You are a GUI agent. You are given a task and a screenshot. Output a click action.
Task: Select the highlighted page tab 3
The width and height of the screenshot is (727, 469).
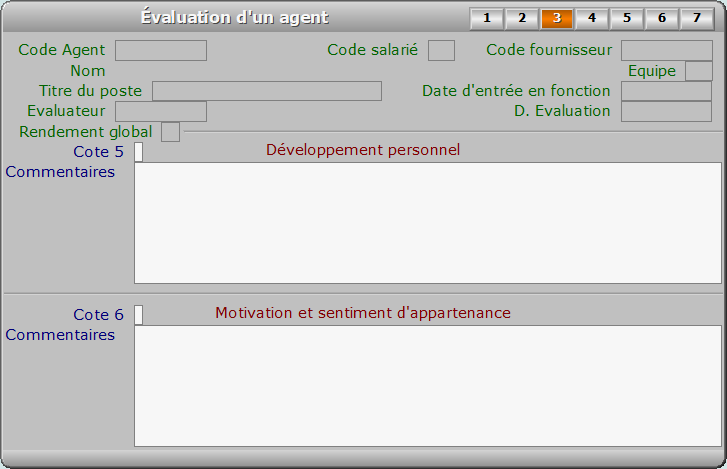557,19
